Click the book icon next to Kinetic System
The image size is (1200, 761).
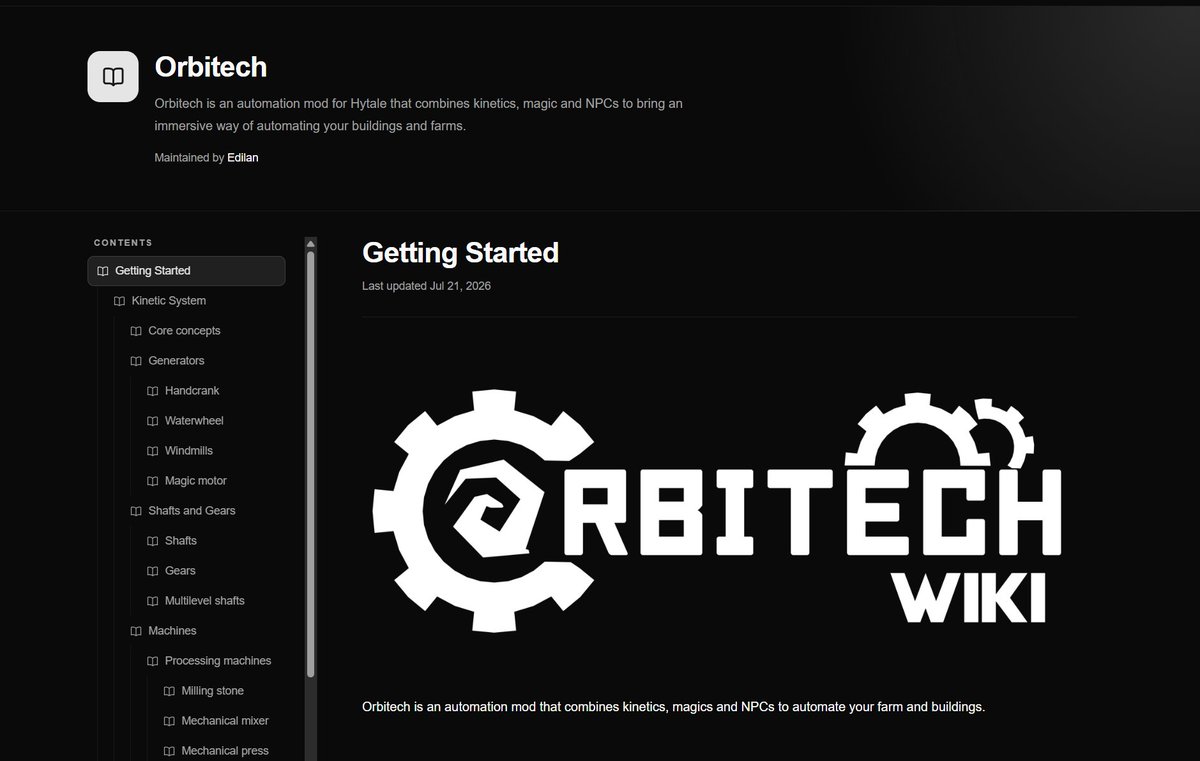(120, 301)
